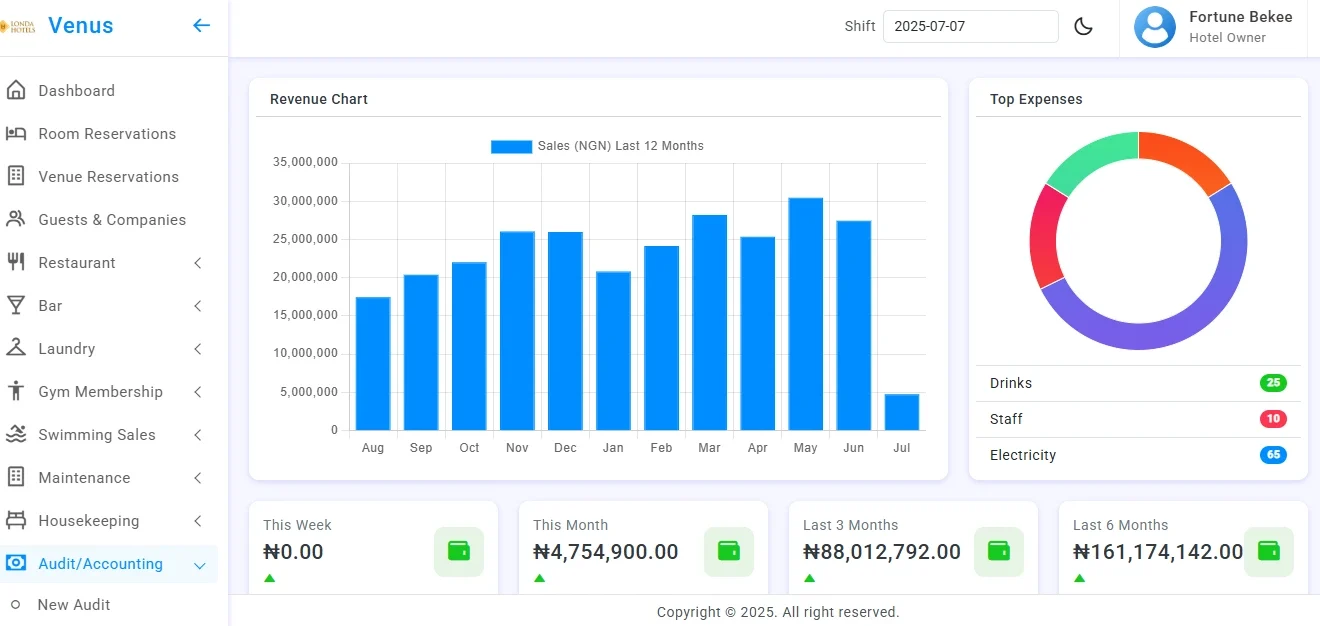The image size is (1320, 626).
Task: Open the wallet icon on This Month card
Action: coord(728,551)
